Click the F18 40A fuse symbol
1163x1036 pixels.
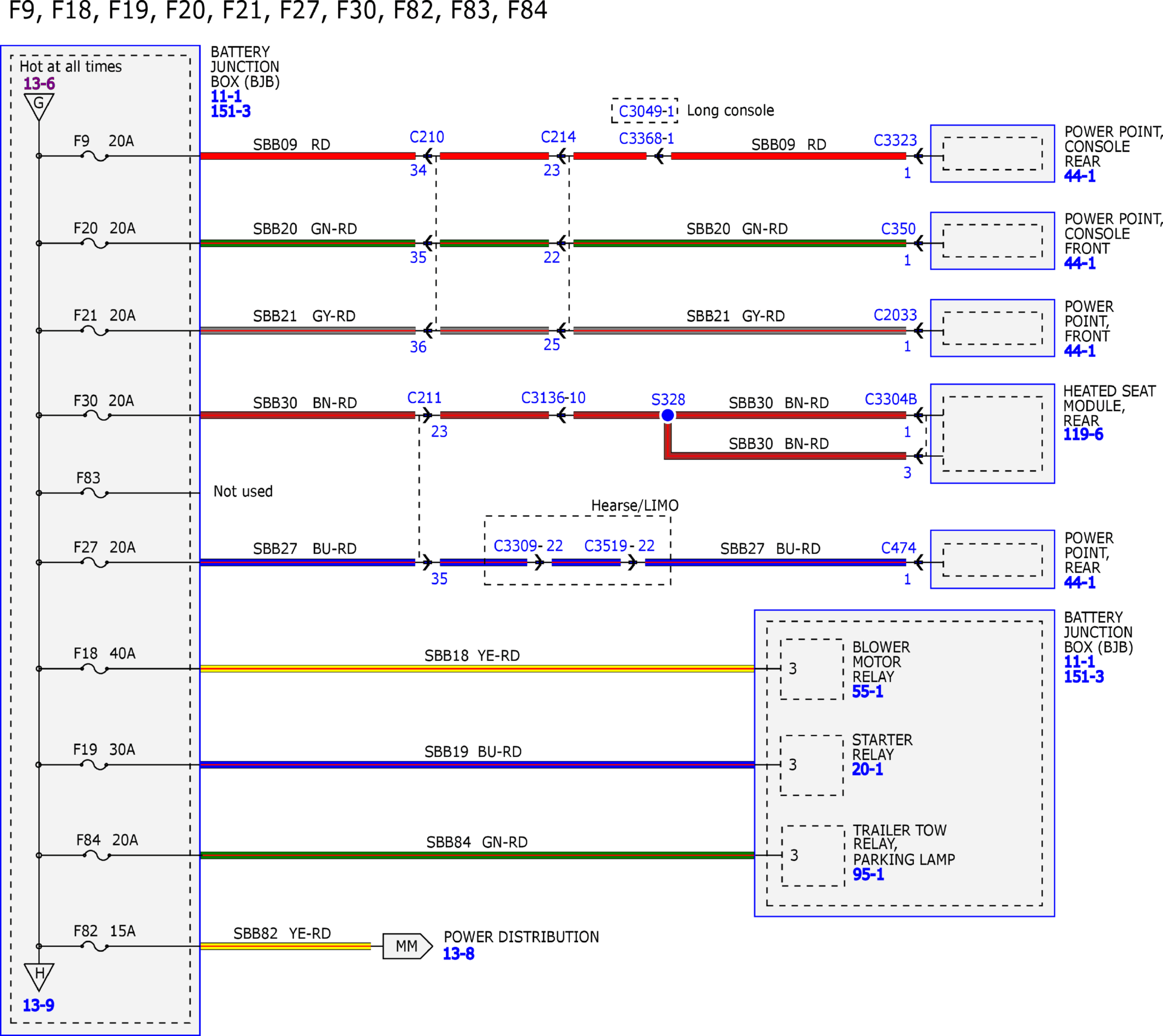pyautogui.click(x=94, y=669)
